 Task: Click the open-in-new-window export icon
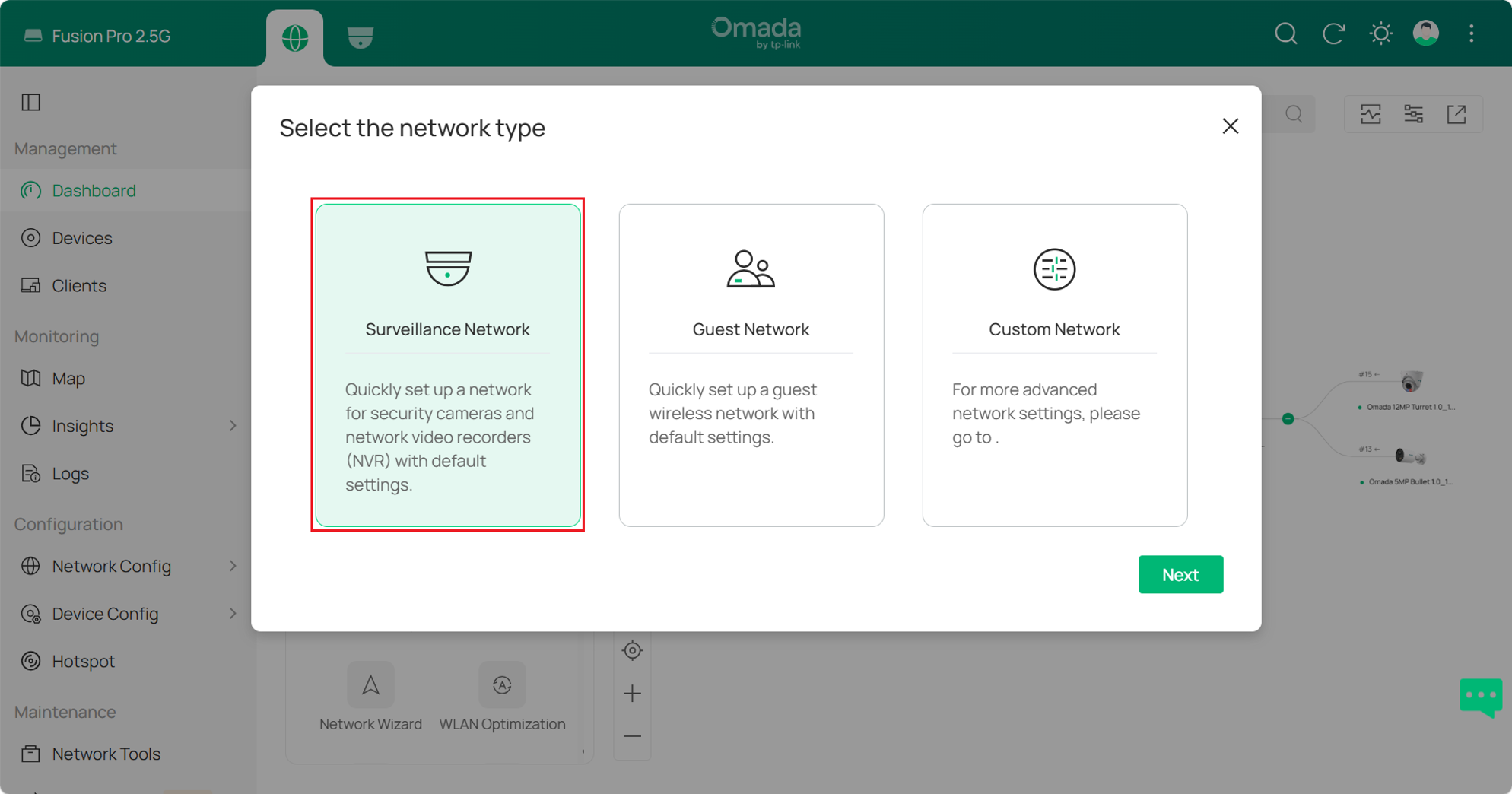1456,114
